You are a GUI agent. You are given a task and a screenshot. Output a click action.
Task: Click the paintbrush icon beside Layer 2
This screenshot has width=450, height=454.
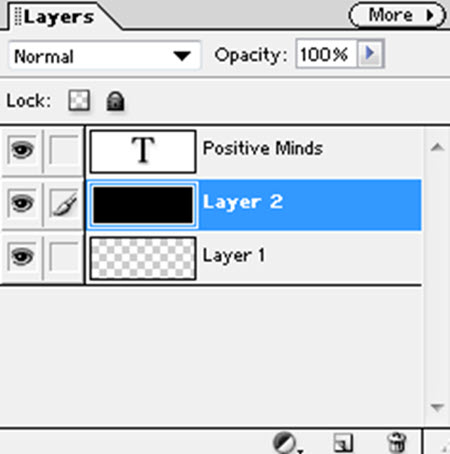64,204
